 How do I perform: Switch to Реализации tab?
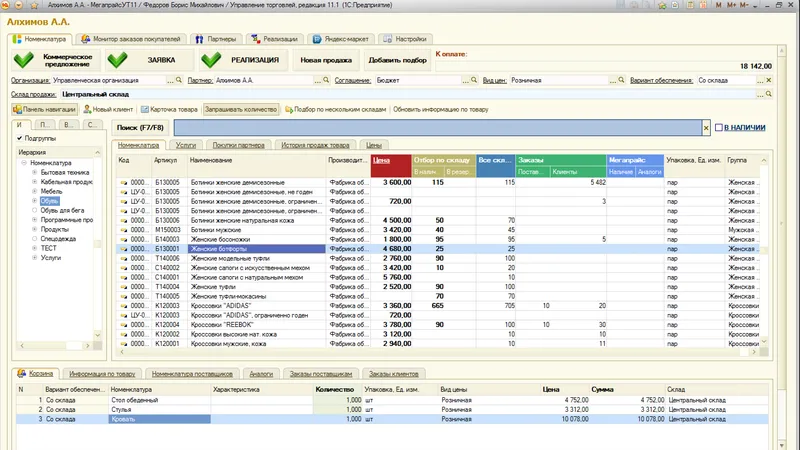pos(276,39)
